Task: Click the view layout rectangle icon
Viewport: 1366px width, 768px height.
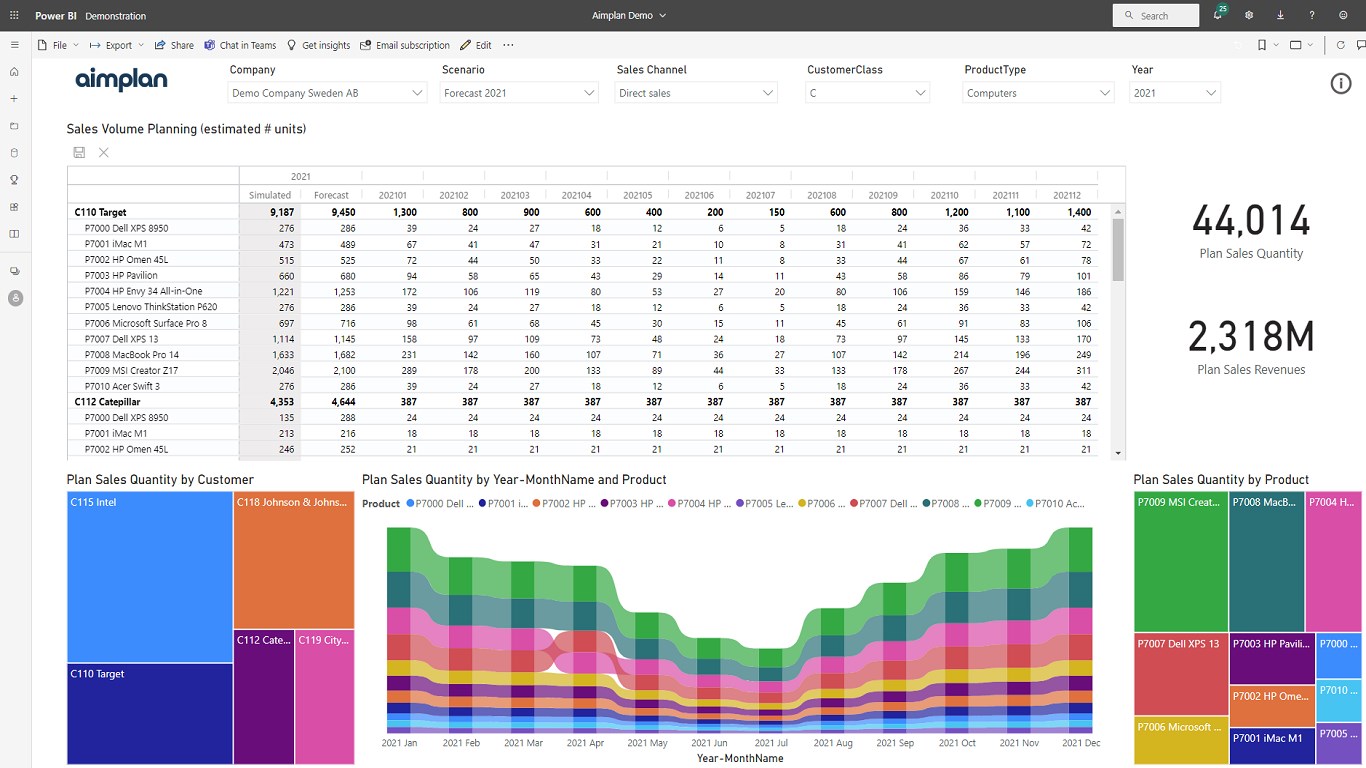Action: tap(1296, 45)
